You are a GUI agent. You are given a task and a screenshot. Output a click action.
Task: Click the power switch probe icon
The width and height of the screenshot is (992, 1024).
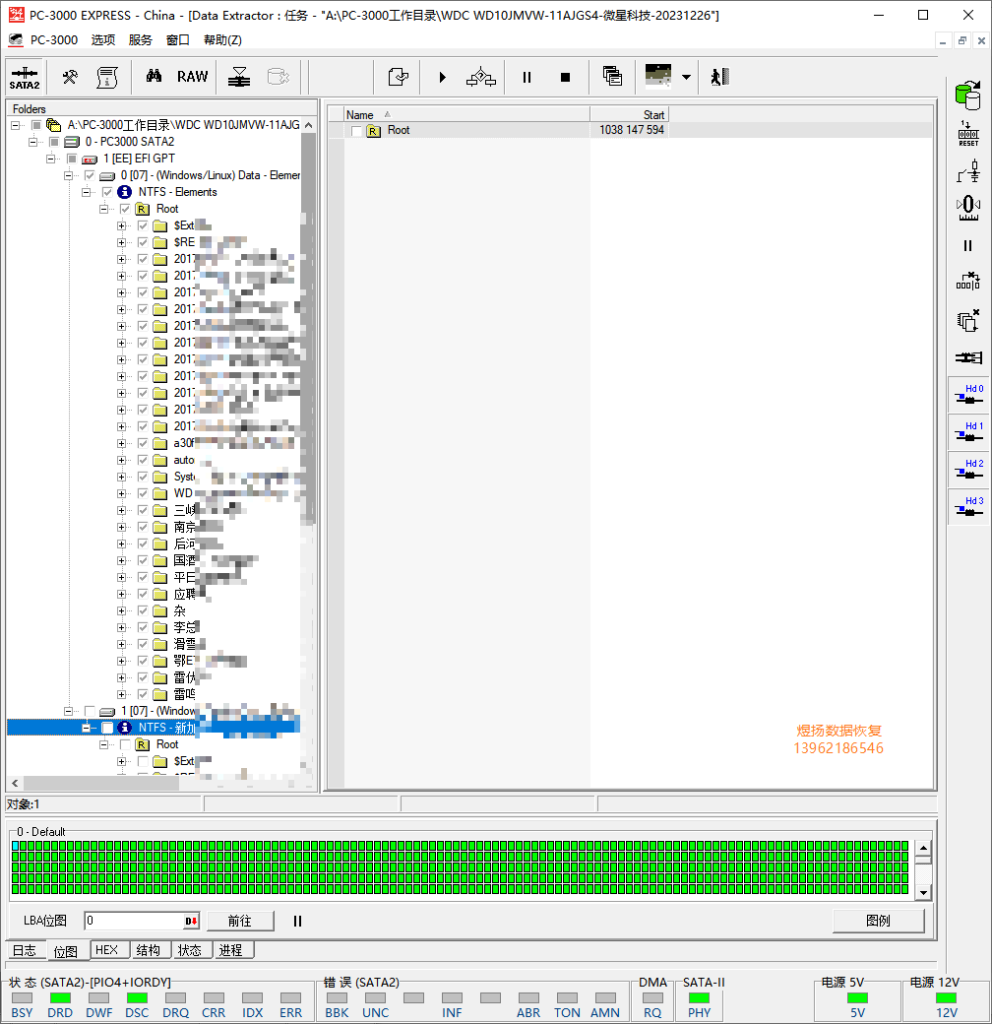coord(968,170)
